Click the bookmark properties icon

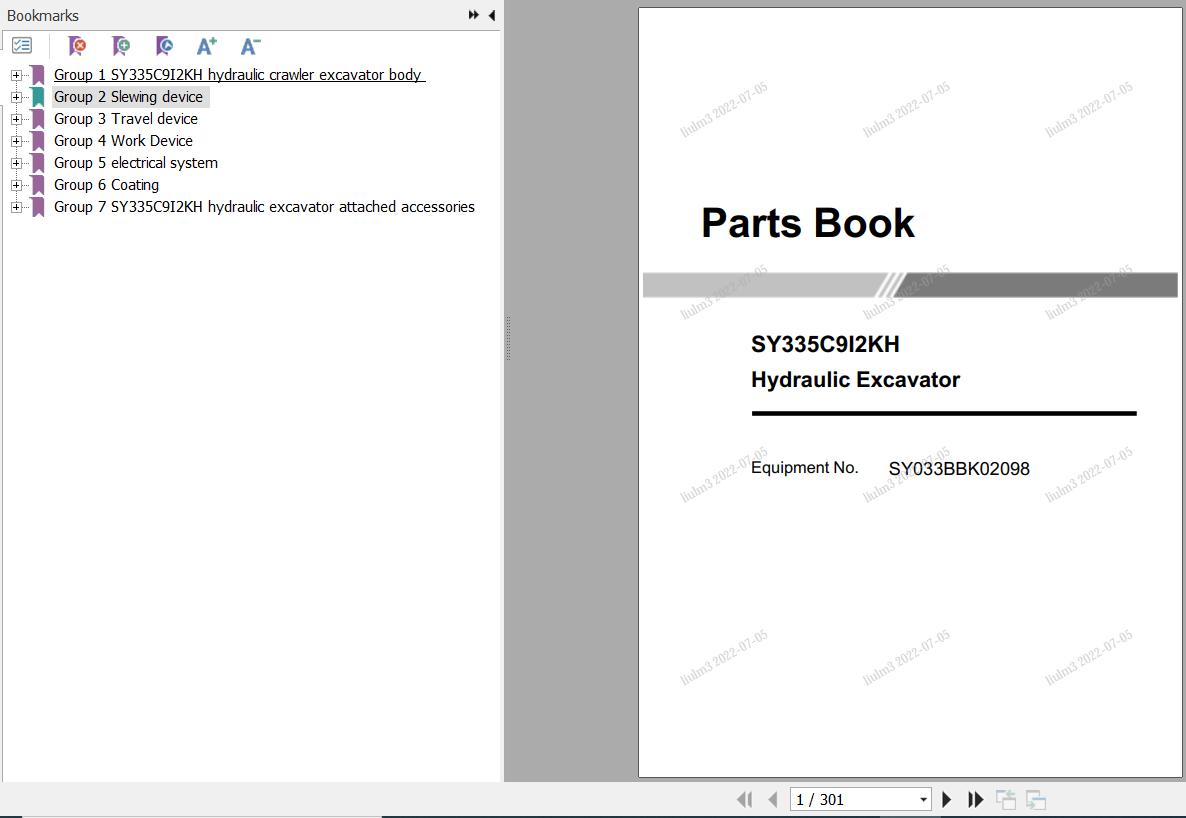[x=165, y=46]
